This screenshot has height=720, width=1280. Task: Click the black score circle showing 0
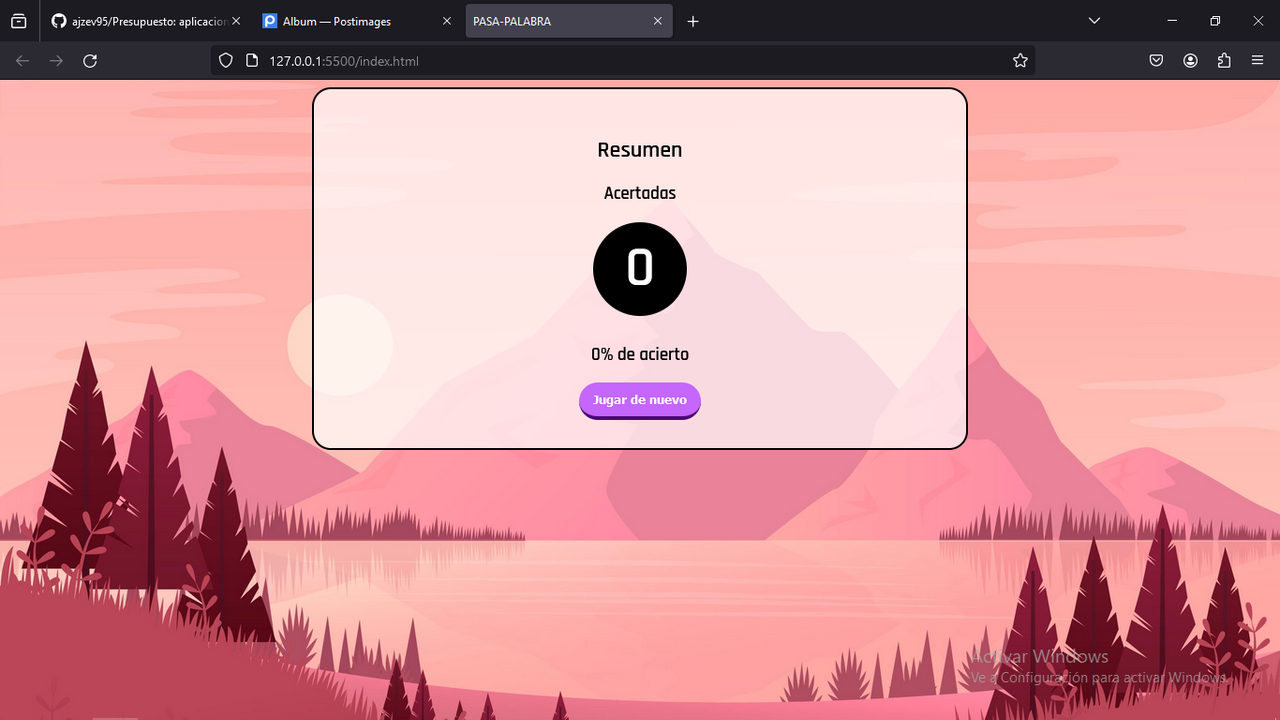click(640, 269)
